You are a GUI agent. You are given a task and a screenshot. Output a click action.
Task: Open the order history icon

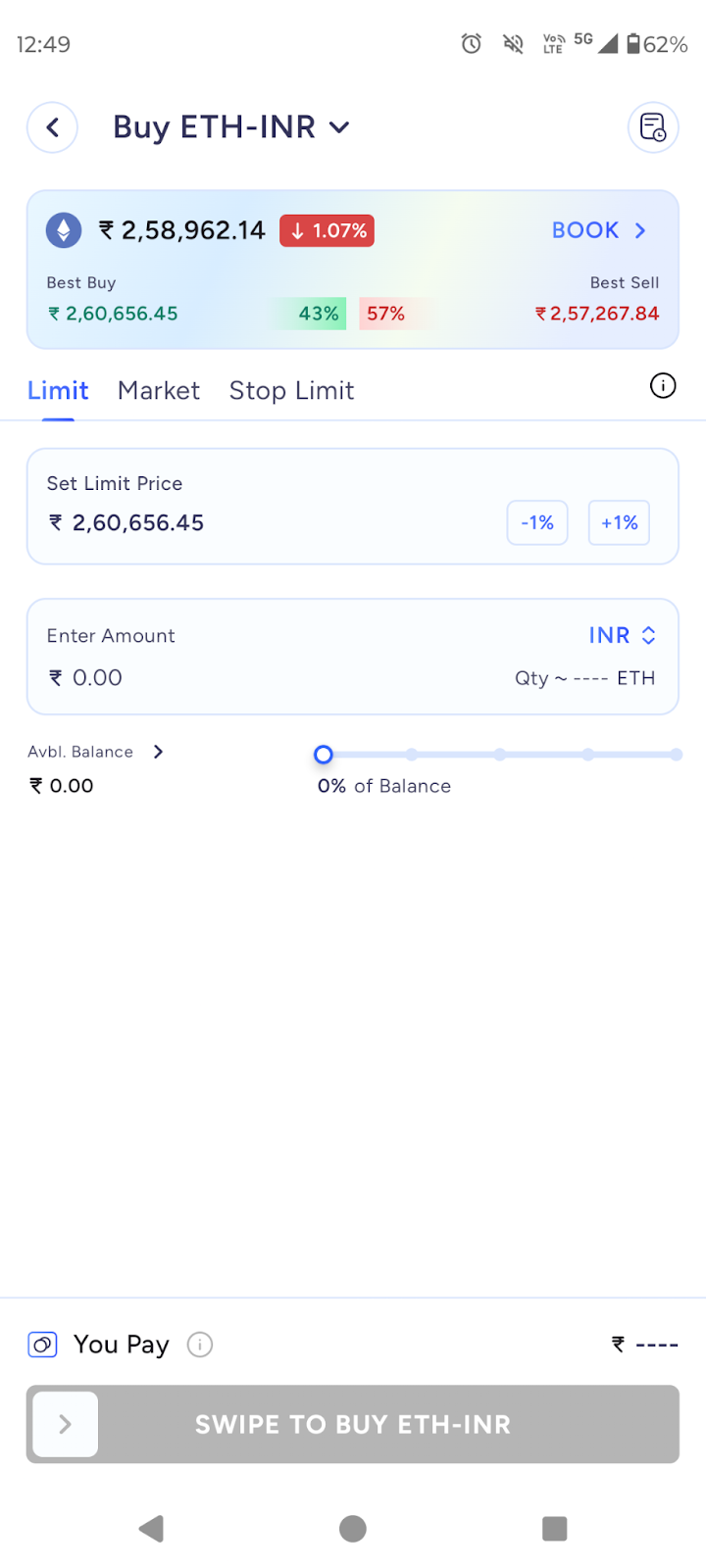pos(652,127)
